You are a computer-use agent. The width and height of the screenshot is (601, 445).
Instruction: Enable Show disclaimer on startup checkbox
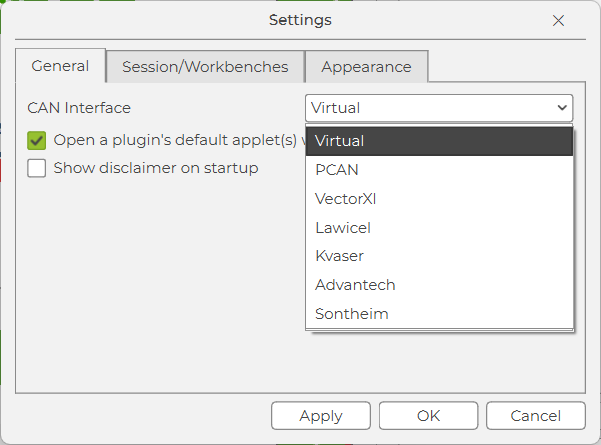point(37,168)
